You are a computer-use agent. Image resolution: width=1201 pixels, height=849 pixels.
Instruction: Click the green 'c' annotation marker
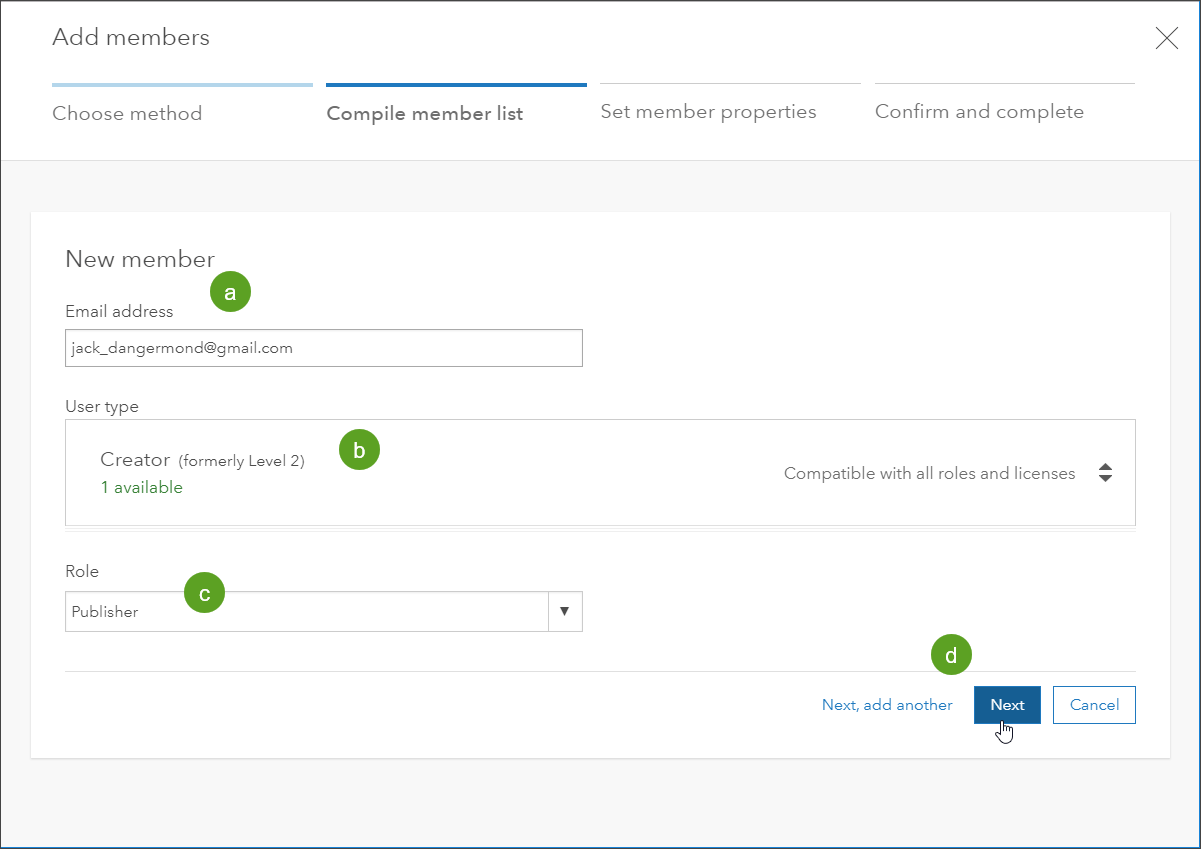click(x=204, y=593)
